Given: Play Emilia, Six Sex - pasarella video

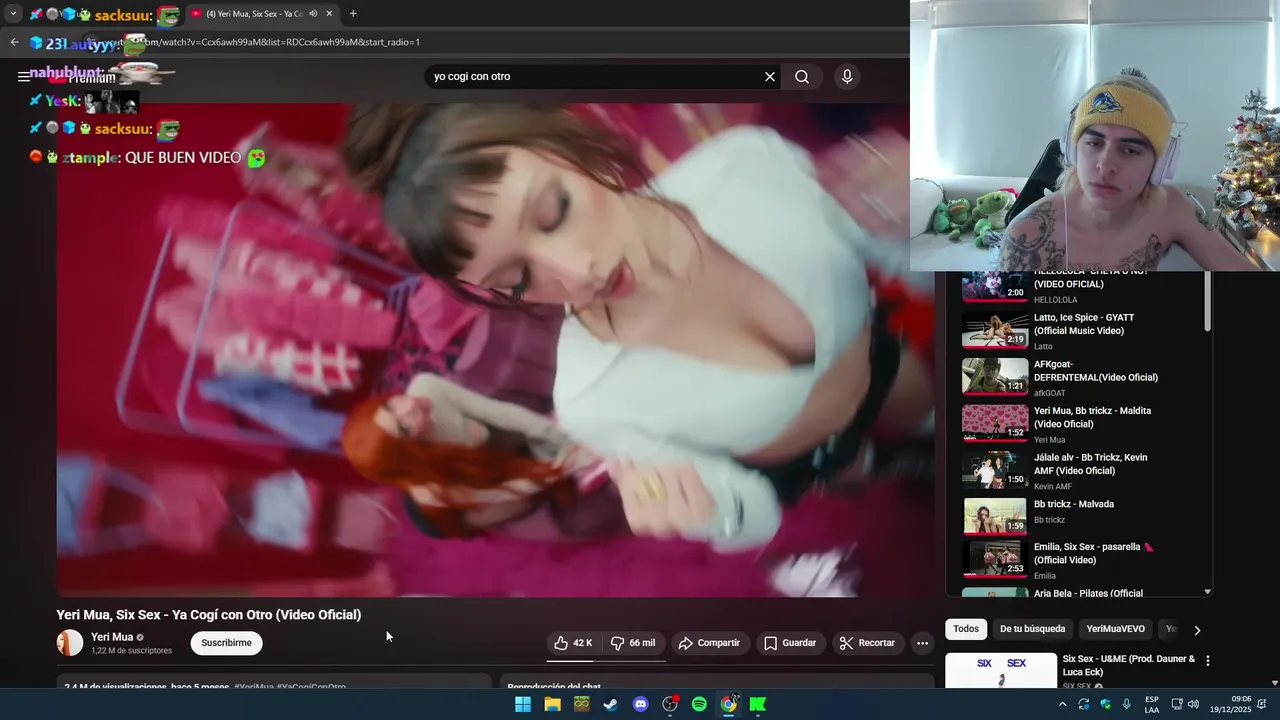Looking at the screenshot, I should tap(1080, 561).
